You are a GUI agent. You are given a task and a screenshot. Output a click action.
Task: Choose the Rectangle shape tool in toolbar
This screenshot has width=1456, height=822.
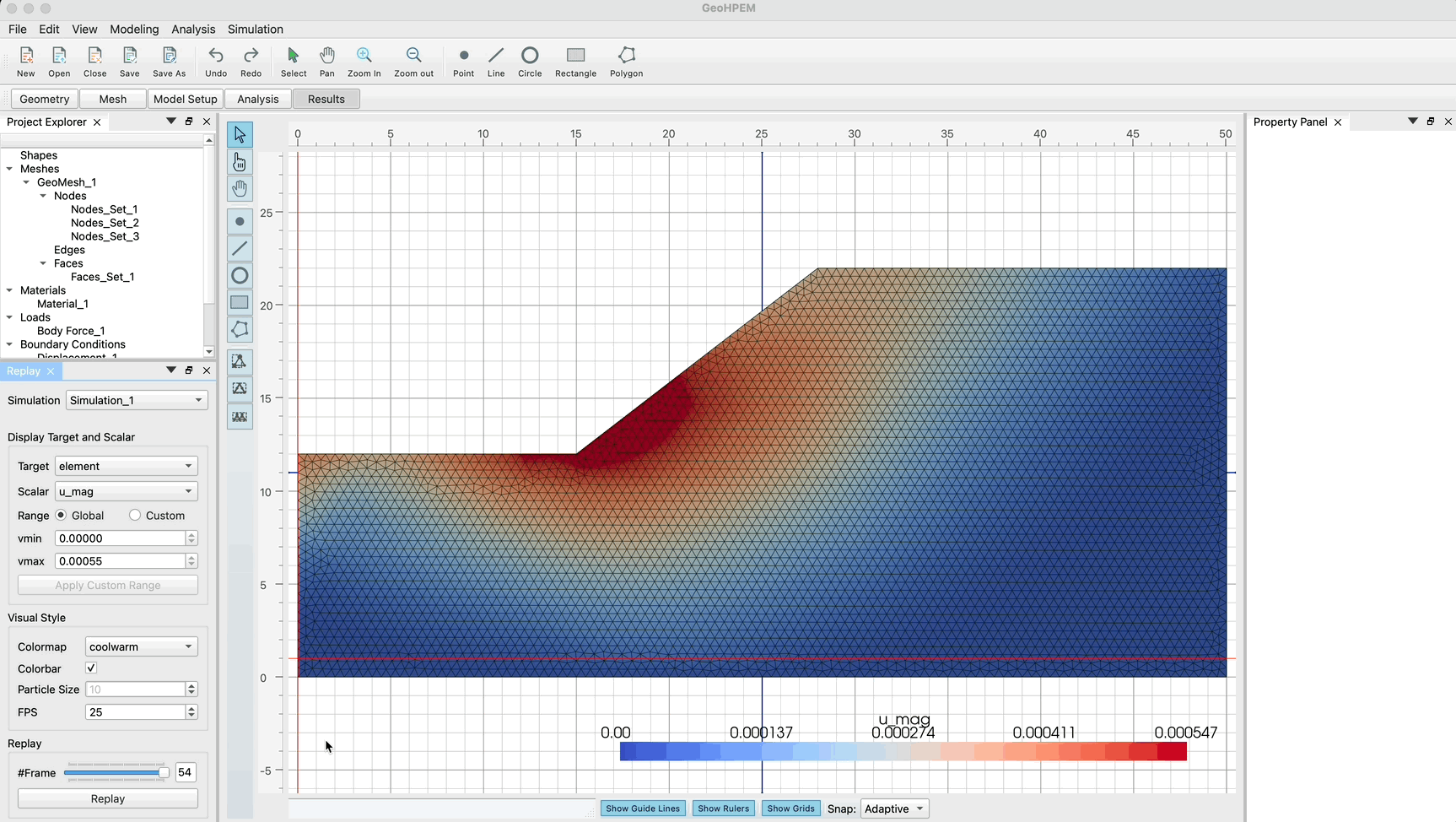[x=575, y=56]
